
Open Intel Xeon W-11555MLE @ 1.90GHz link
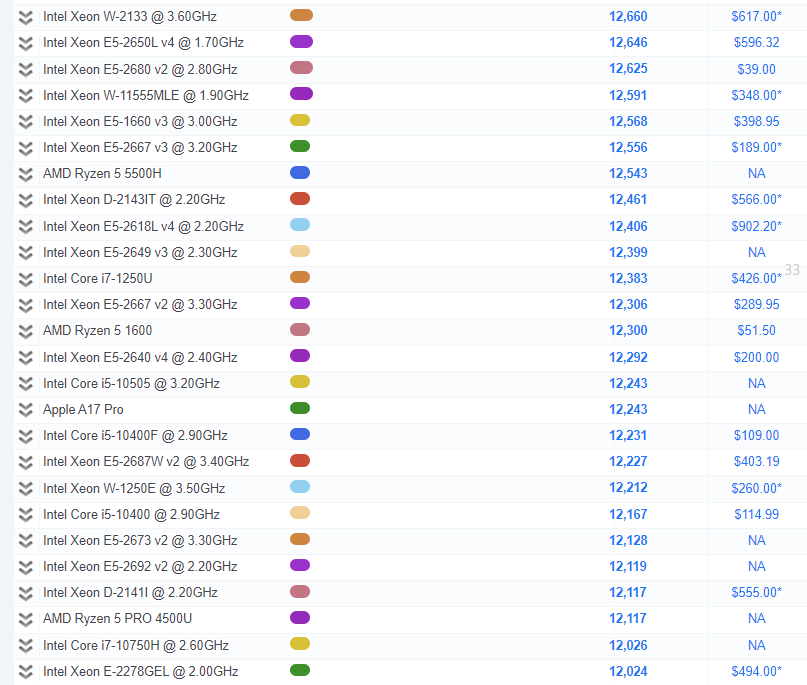pos(146,96)
